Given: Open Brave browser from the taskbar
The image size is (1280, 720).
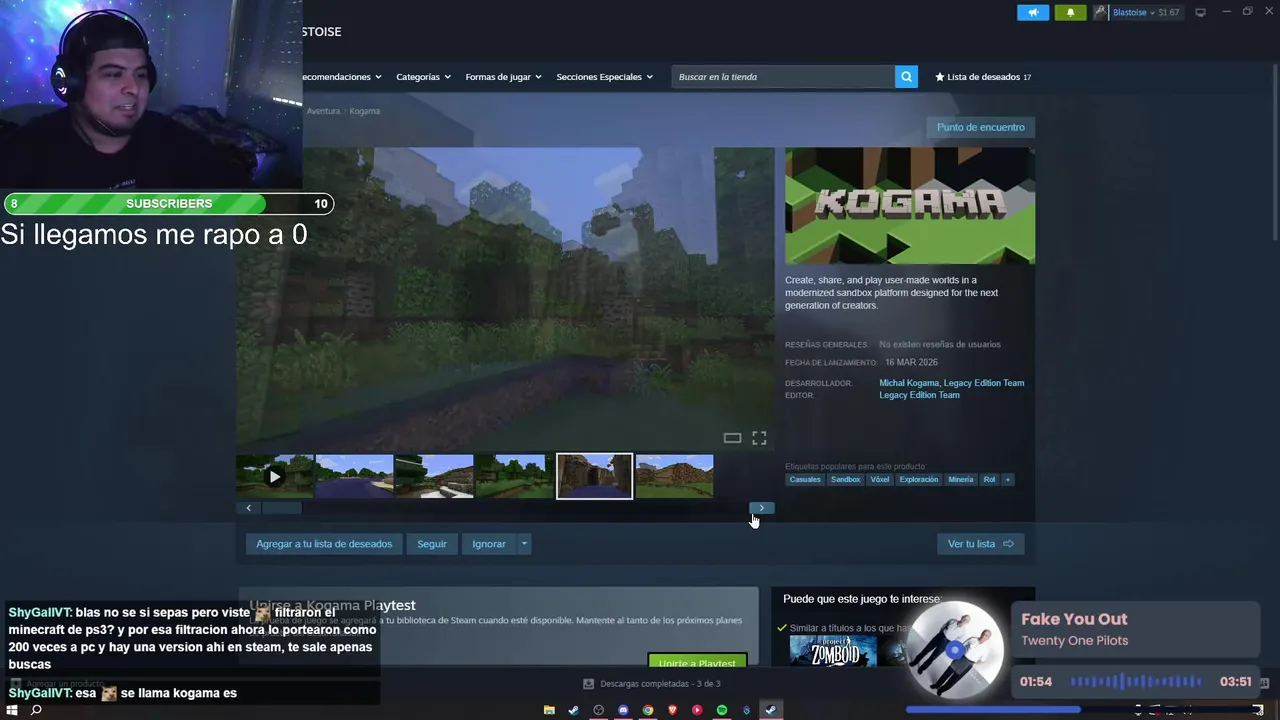Looking at the screenshot, I should point(672,710).
